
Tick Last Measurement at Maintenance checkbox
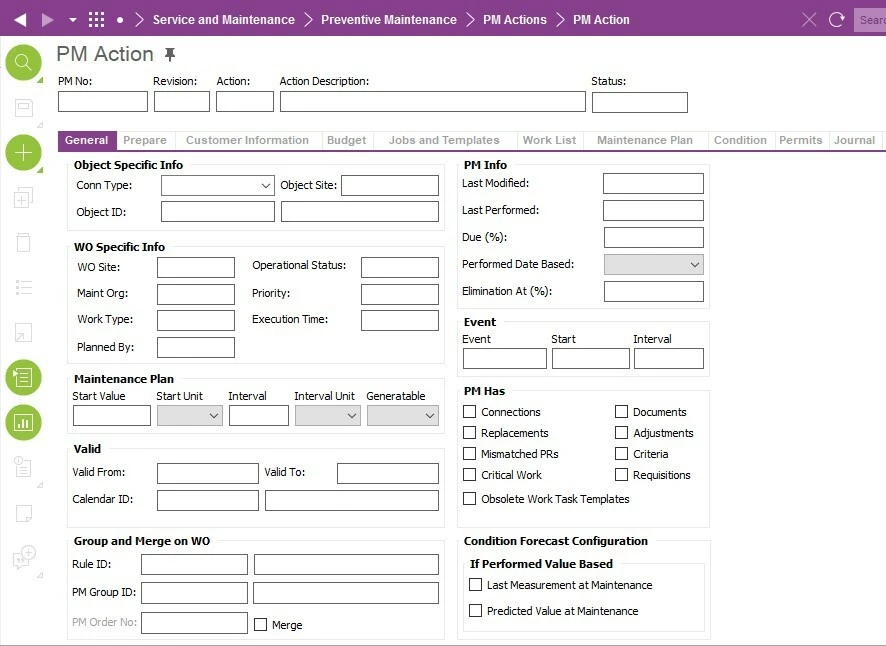click(476, 585)
